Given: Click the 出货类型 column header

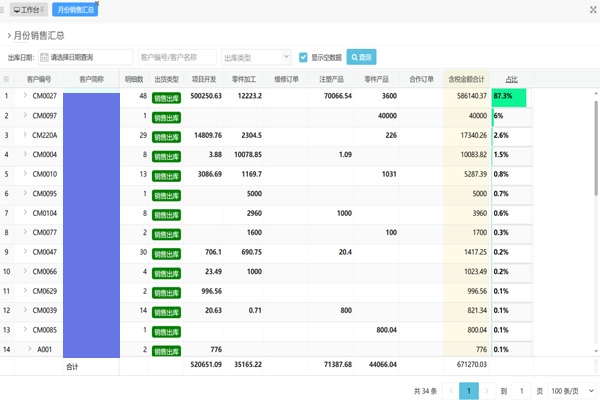Looking at the screenshot, I should [166, 79].
